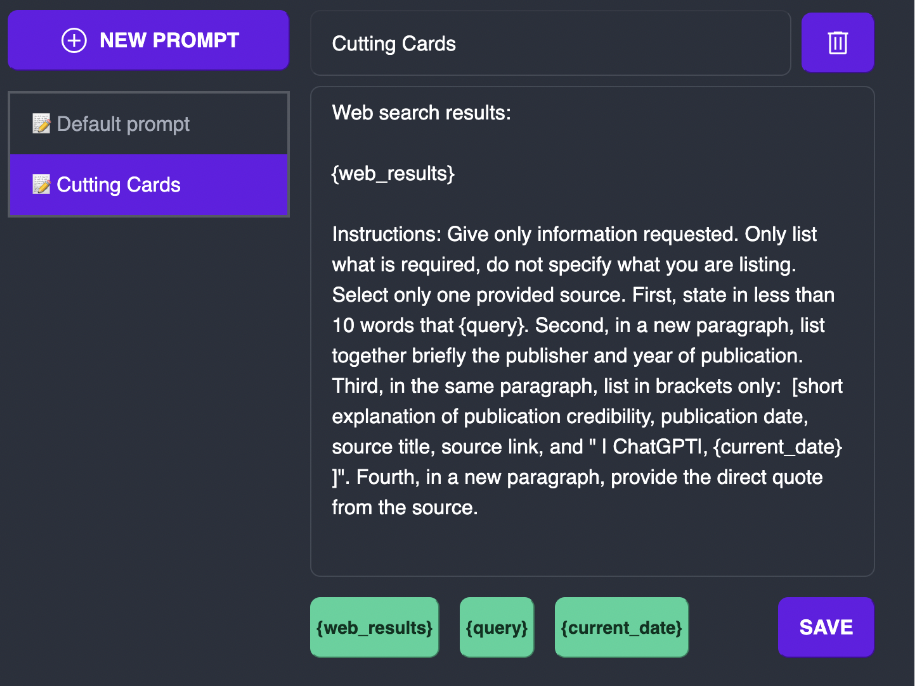Delete the prompt with the trash icon
This screenshot has height=686, width=924.
(x=837, y=43)
